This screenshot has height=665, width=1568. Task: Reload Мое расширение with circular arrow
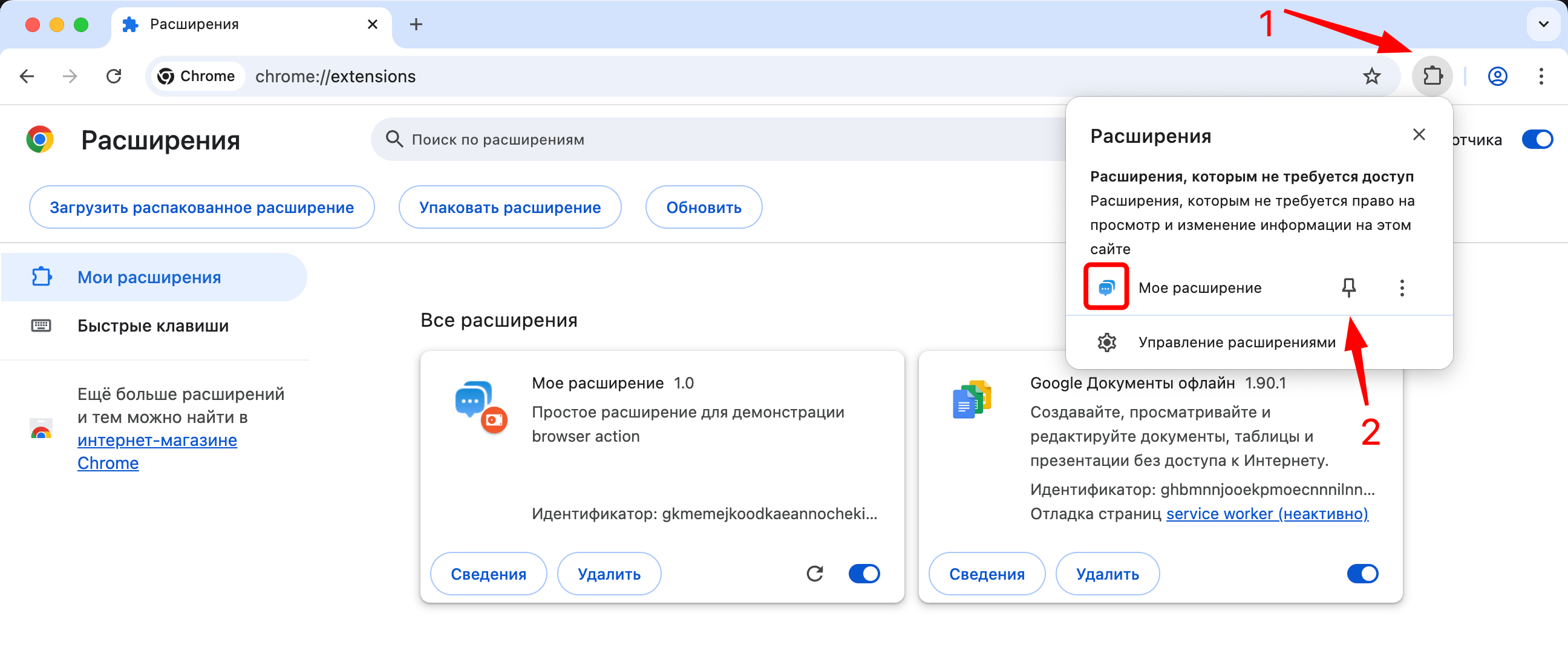pyautogui.click(x=814, y=573)
